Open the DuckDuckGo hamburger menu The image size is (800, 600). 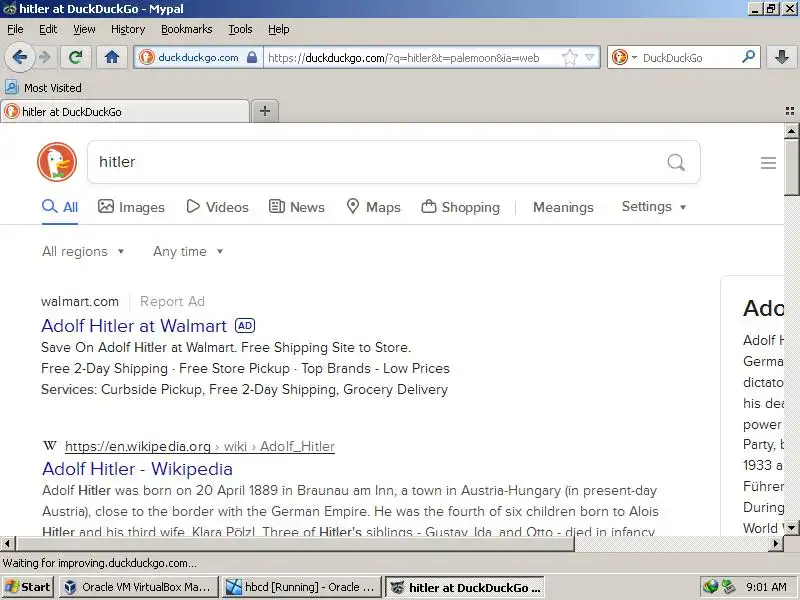pyautogui.click(x=768, y=163)
